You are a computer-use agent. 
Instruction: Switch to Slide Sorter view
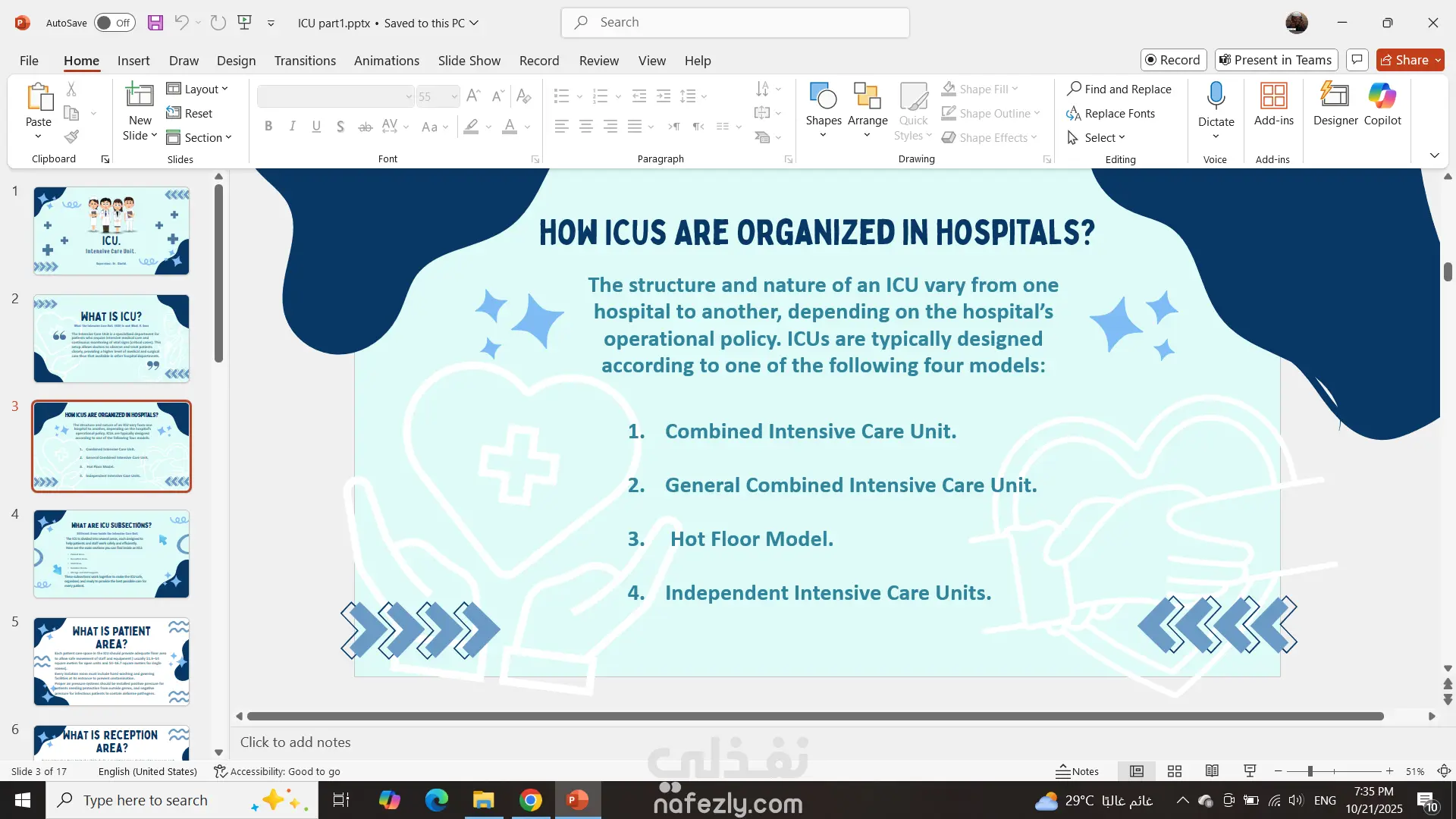[1174, 771]
